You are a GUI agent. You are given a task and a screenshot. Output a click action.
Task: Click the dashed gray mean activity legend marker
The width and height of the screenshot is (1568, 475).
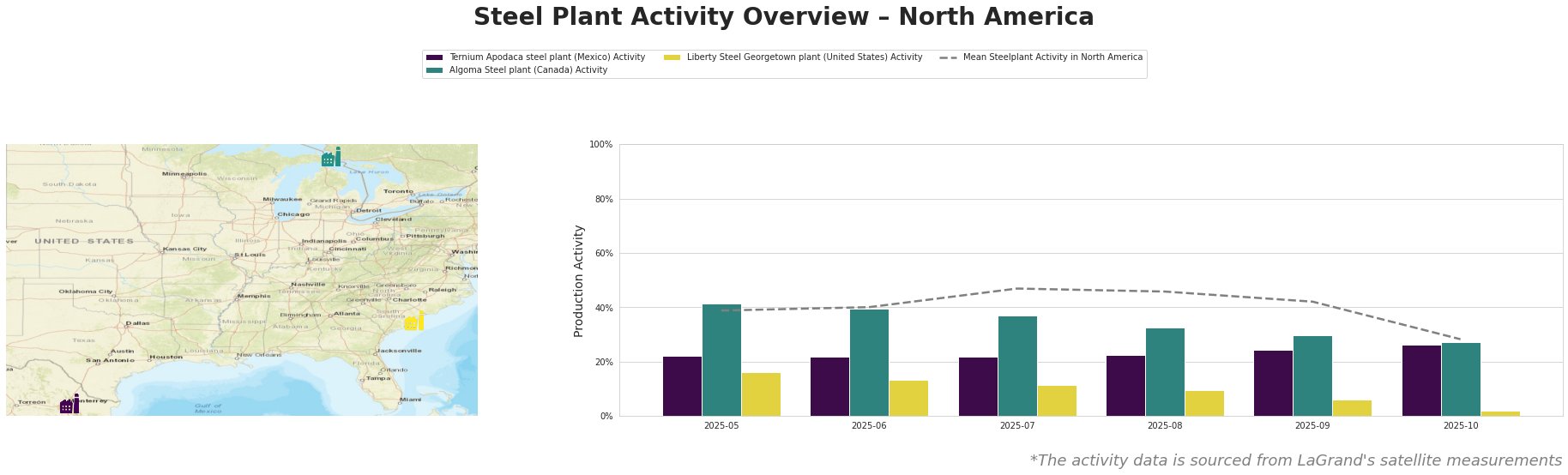coord(948,57)
